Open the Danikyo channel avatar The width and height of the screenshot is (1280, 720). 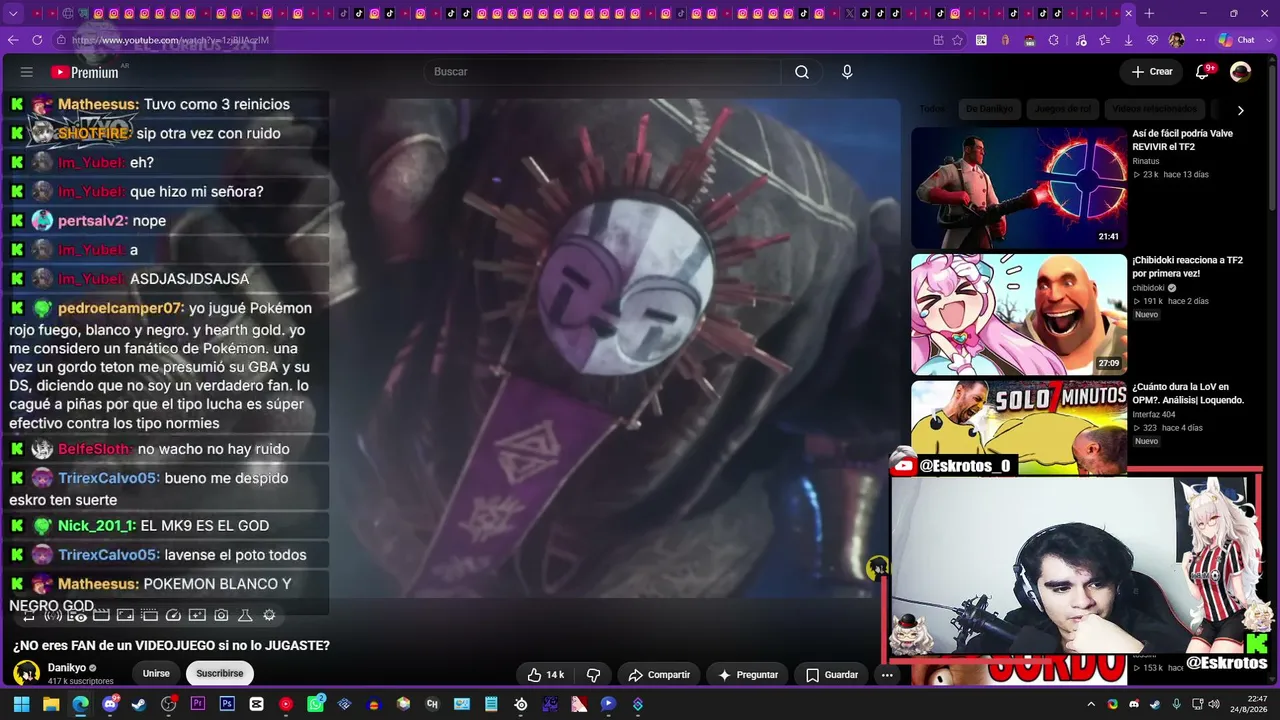(x=26, y=673)
